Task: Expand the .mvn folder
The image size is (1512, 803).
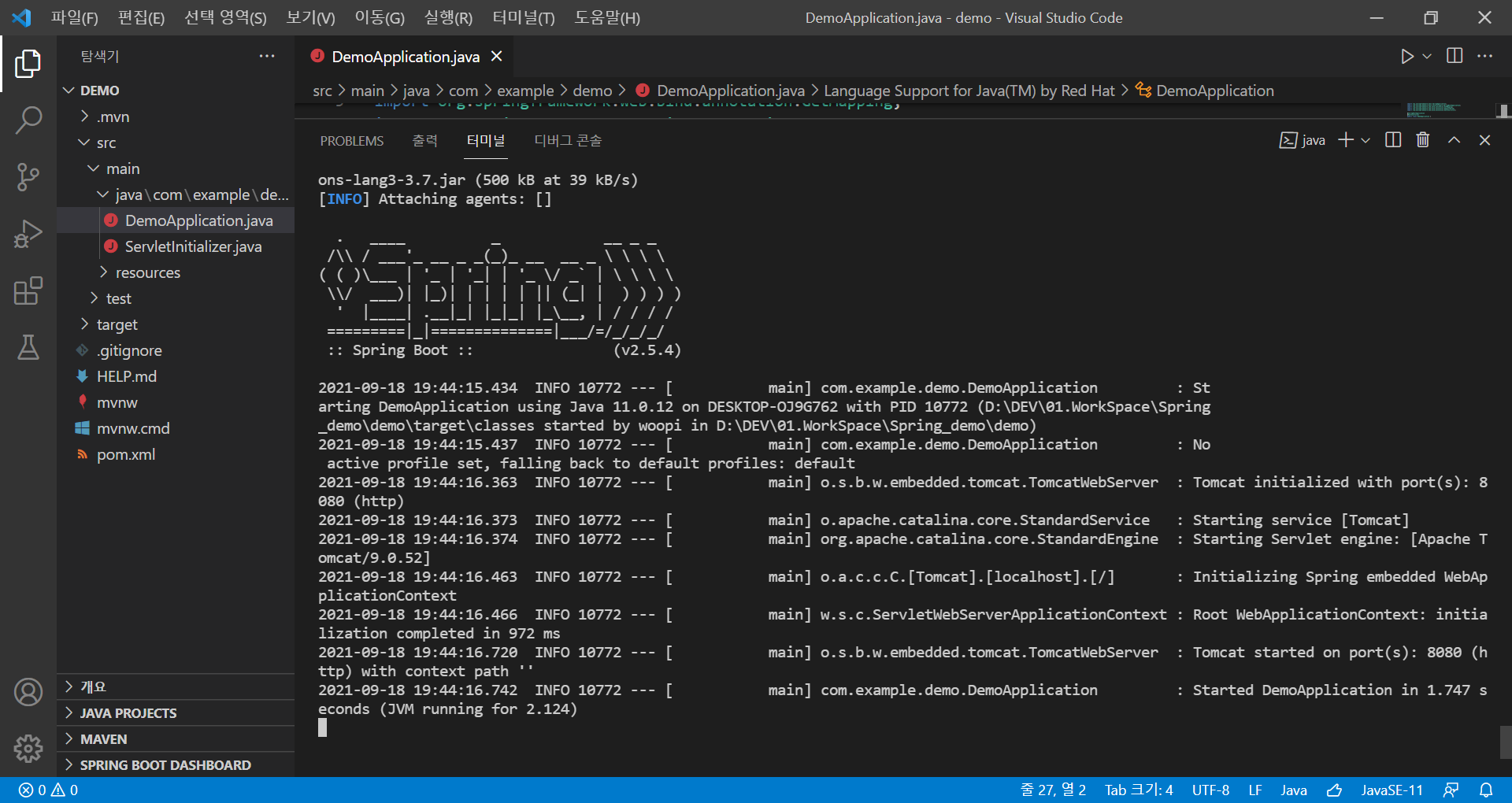Action: (x=176, y=117)
